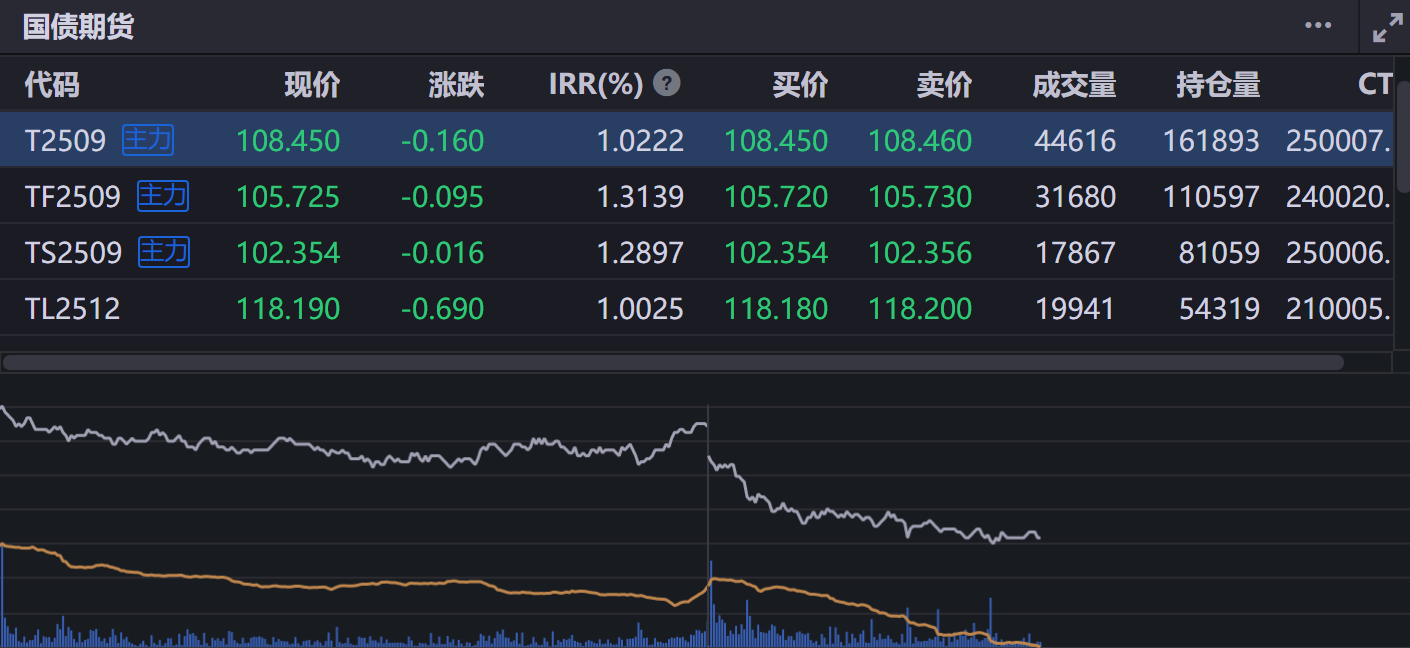Click the T2509 ask price 108.460
Screen dimensions: 1410x648
click(920, 141)
